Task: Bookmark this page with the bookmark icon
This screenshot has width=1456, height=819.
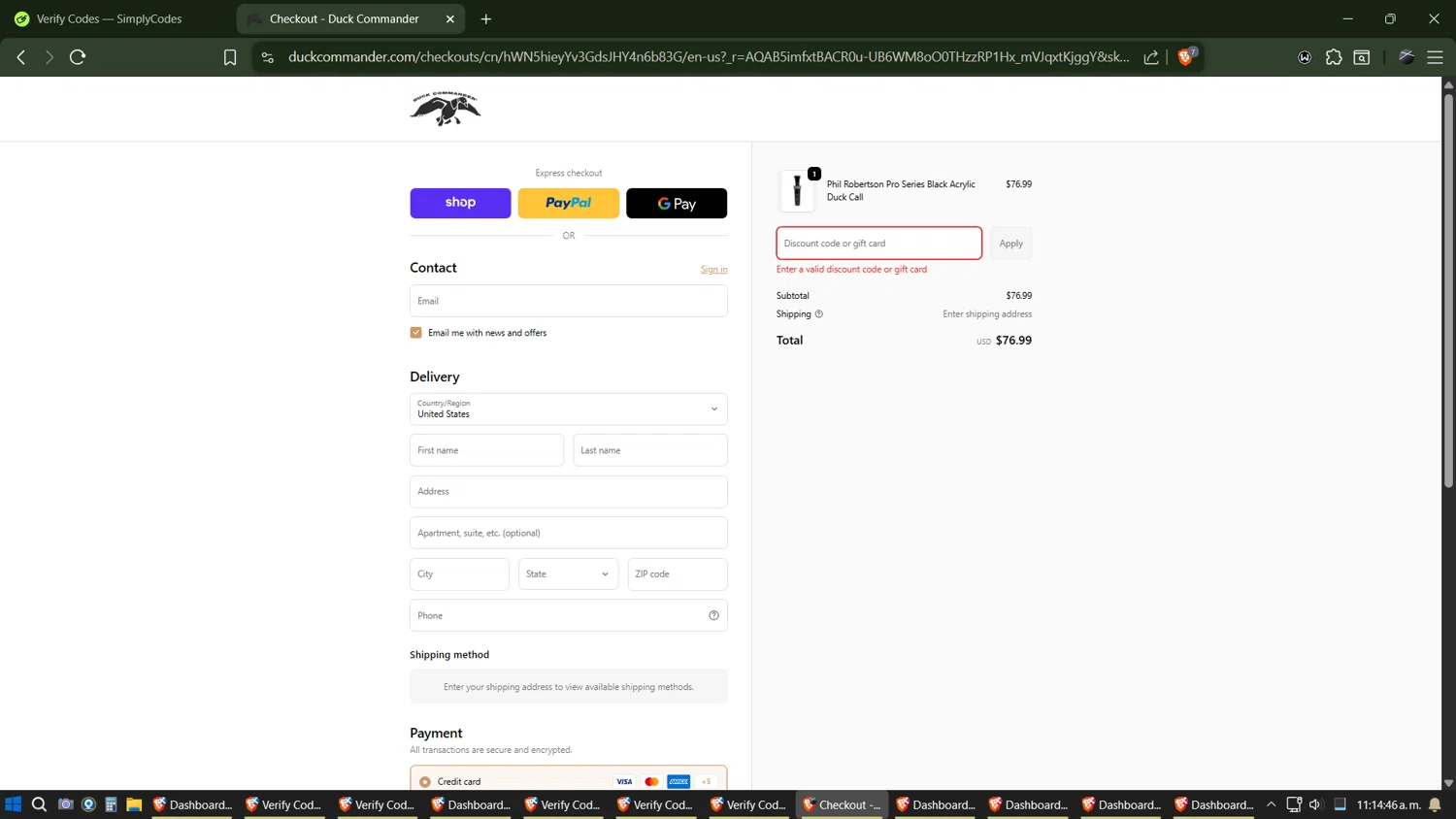Action: point(230,57)
